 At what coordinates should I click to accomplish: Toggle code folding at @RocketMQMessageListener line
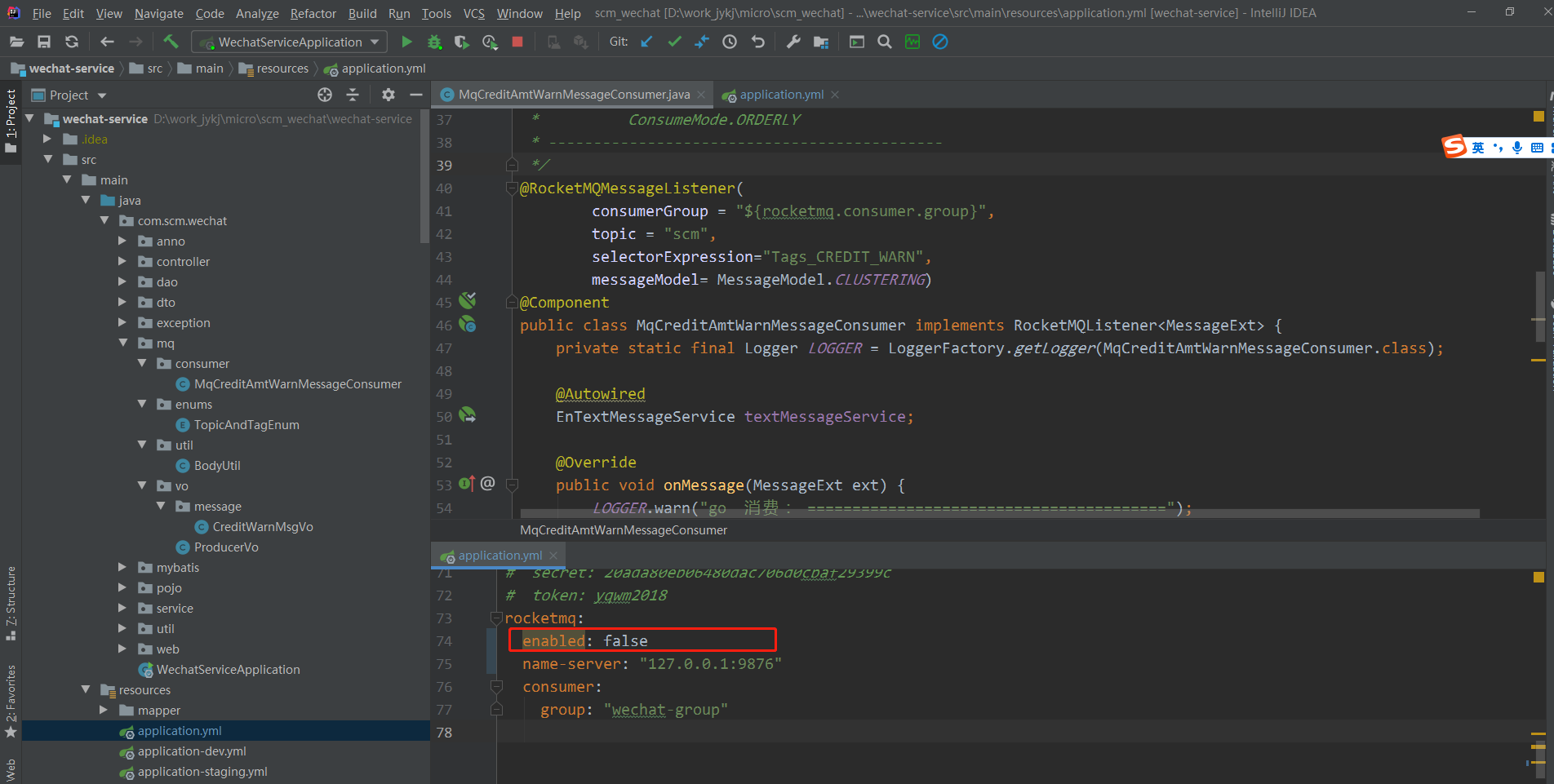512,188
